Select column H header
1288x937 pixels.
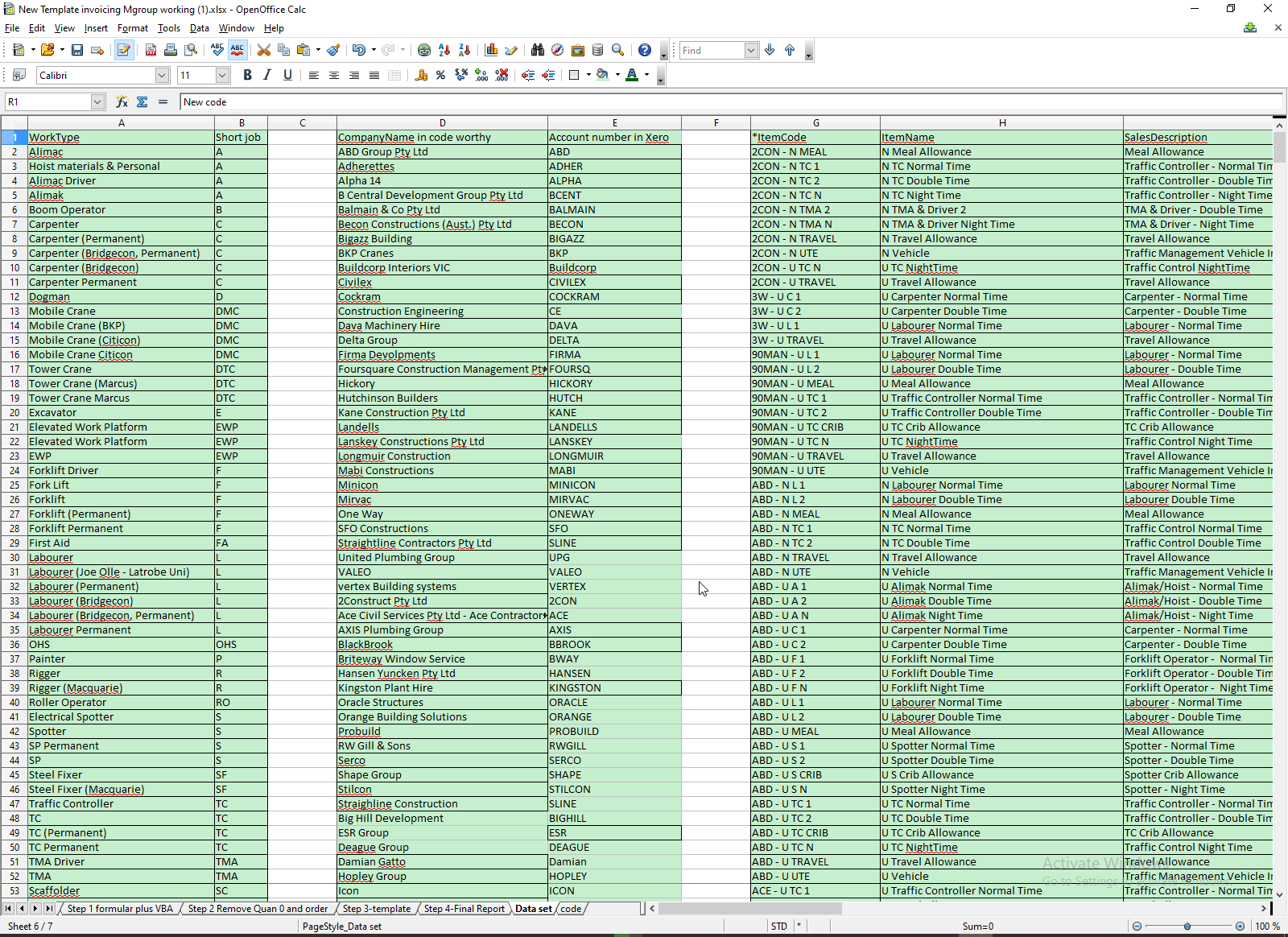click(x=1002, y=123)
